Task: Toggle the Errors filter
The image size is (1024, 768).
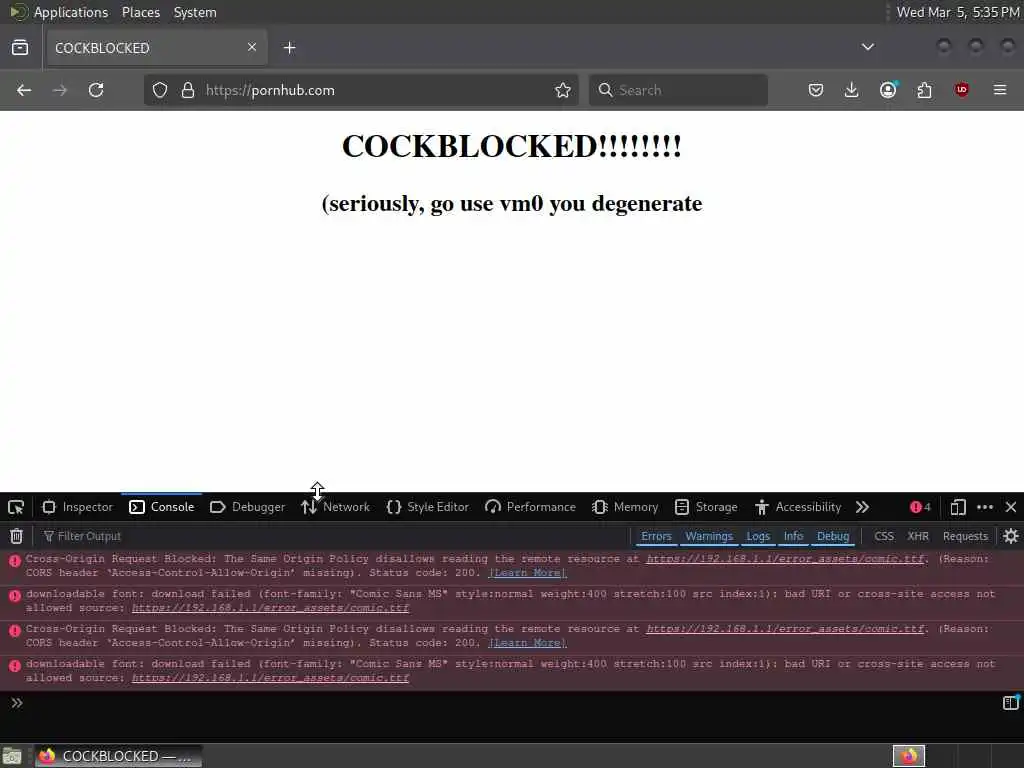Action: [x=656, y=536]
